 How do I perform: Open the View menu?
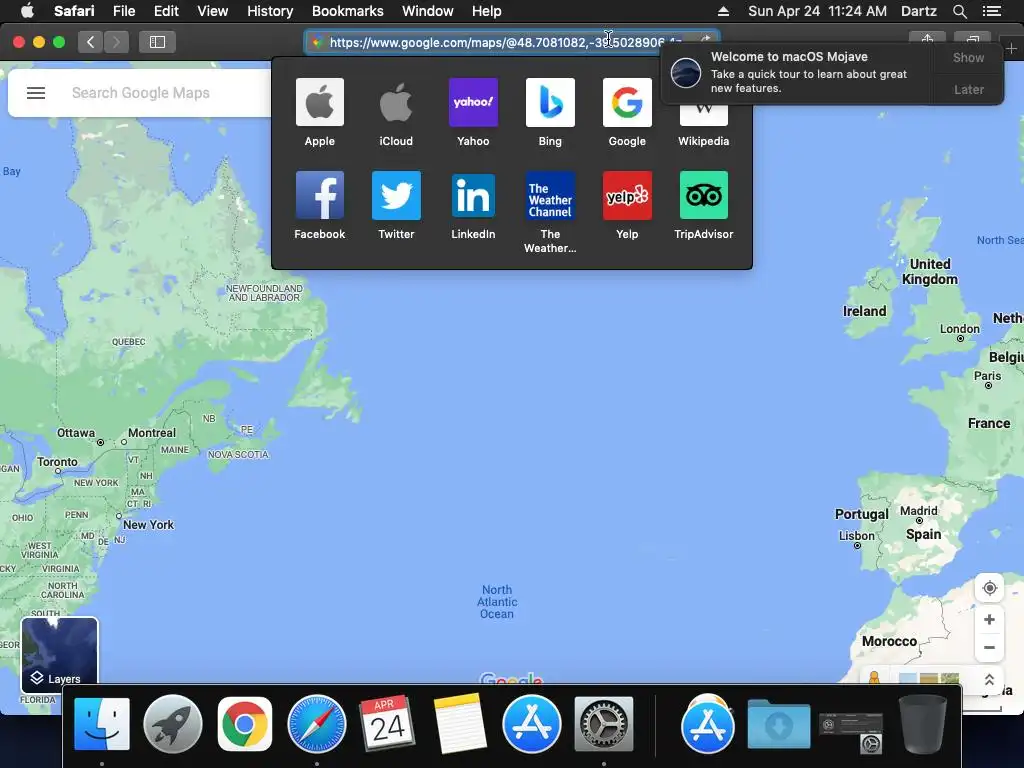click(x=213, y=11)
